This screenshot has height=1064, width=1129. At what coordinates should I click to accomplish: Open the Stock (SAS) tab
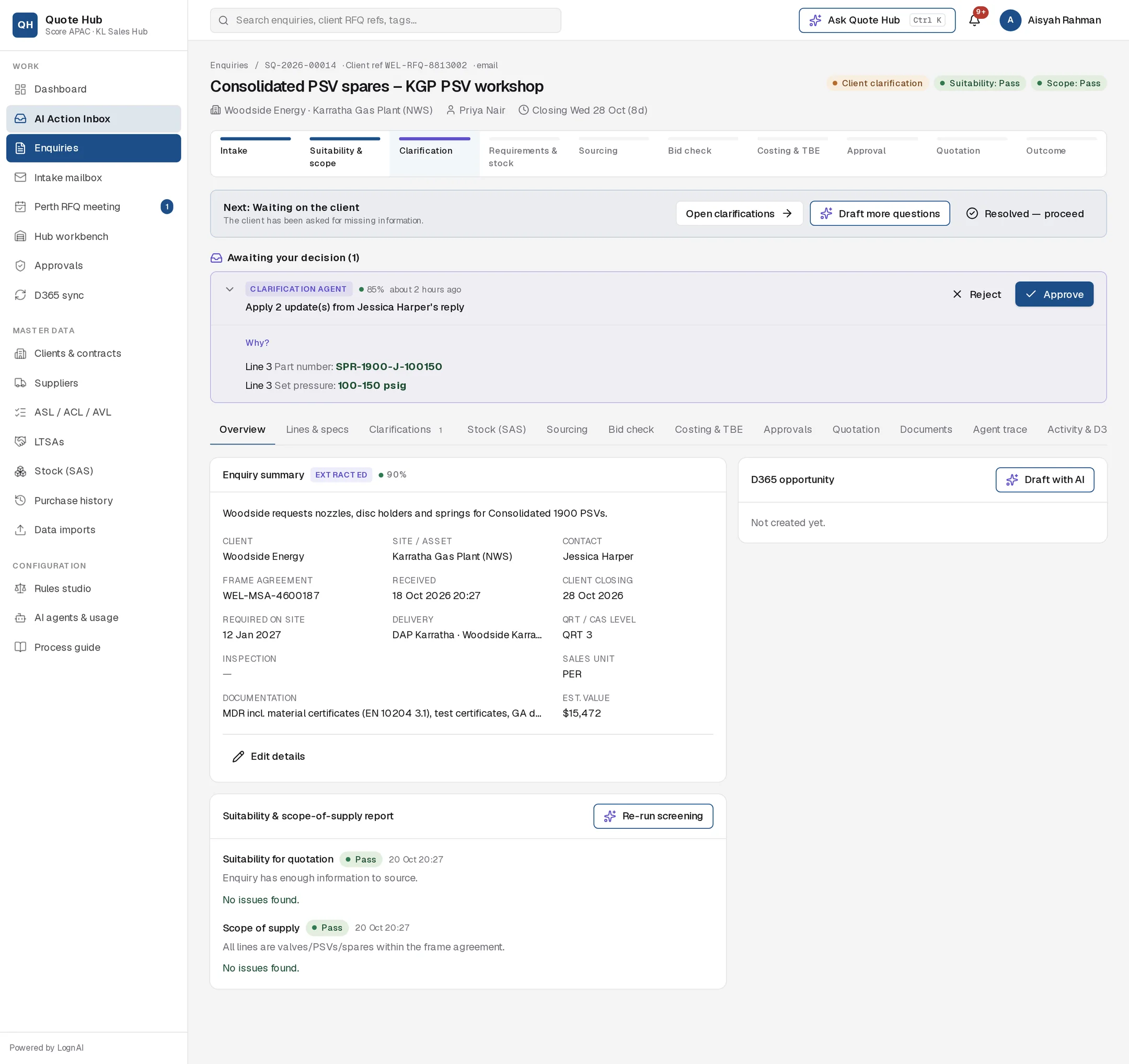click(x=497, y=430)
